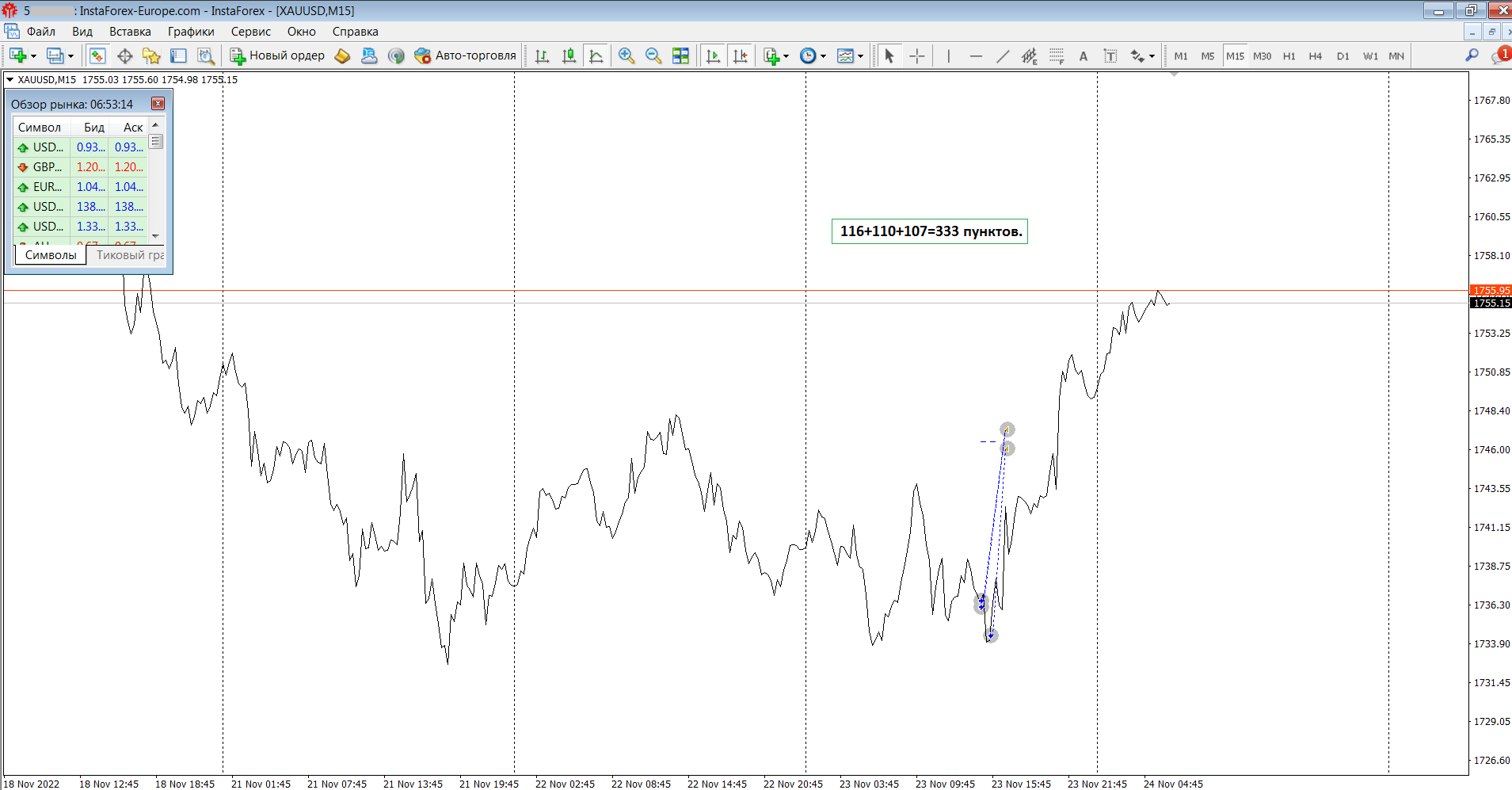
Task: Zoom out of the chart
Action: pos(653,55)
